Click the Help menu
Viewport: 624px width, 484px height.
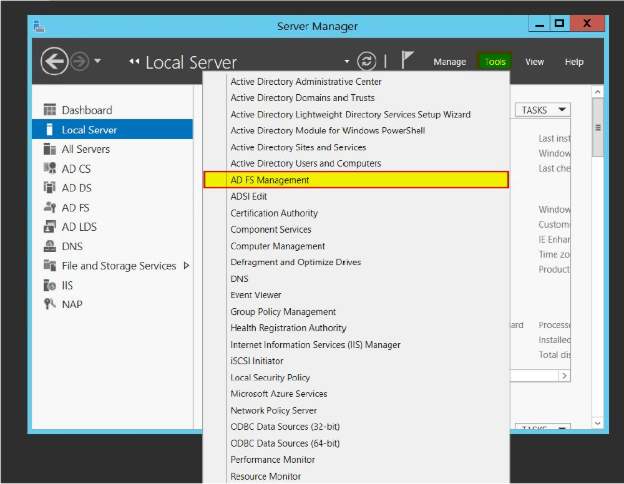[574, 62]
